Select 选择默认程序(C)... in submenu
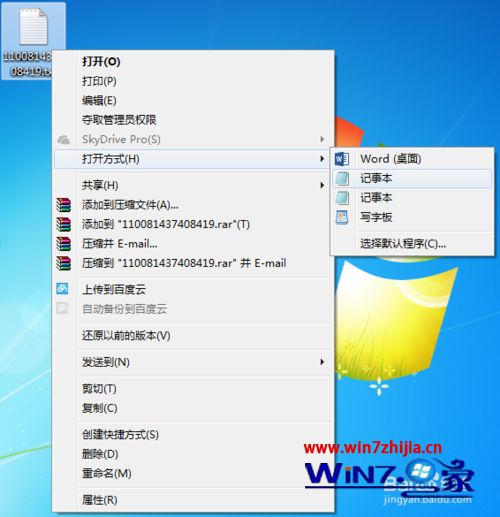The image size is (500, 517). coord(412,244)
